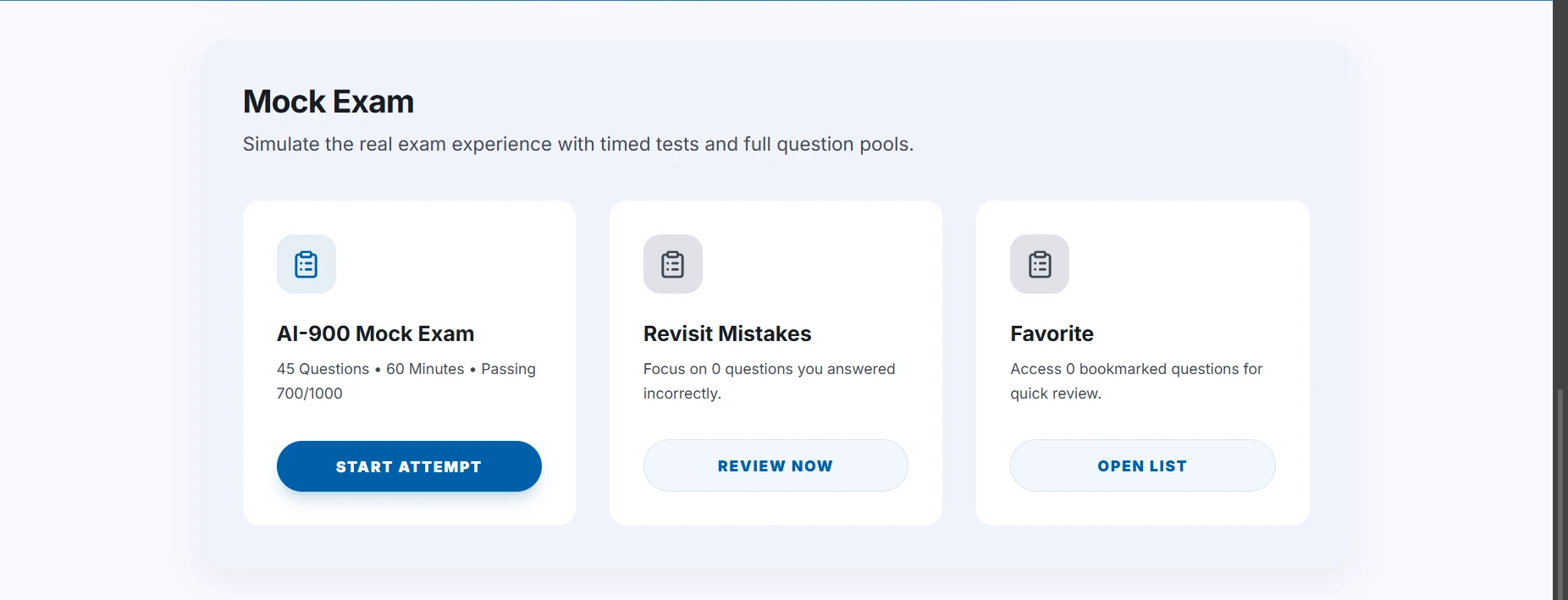1568x600 pixels.
Task: Select the AI-900 Mock Exam card title
Action: (x=375, y=333)
